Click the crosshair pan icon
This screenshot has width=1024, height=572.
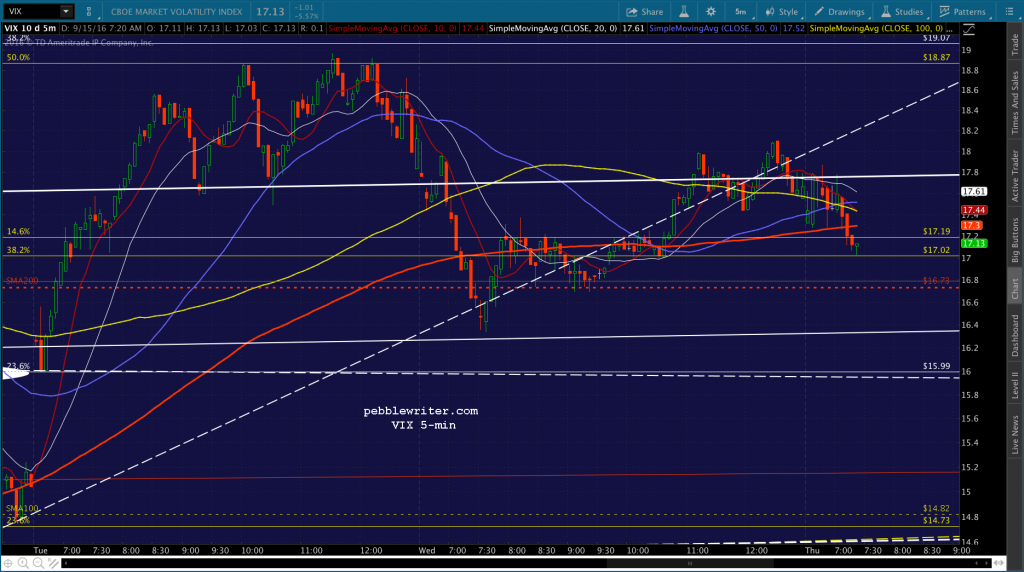click(8, 563)
